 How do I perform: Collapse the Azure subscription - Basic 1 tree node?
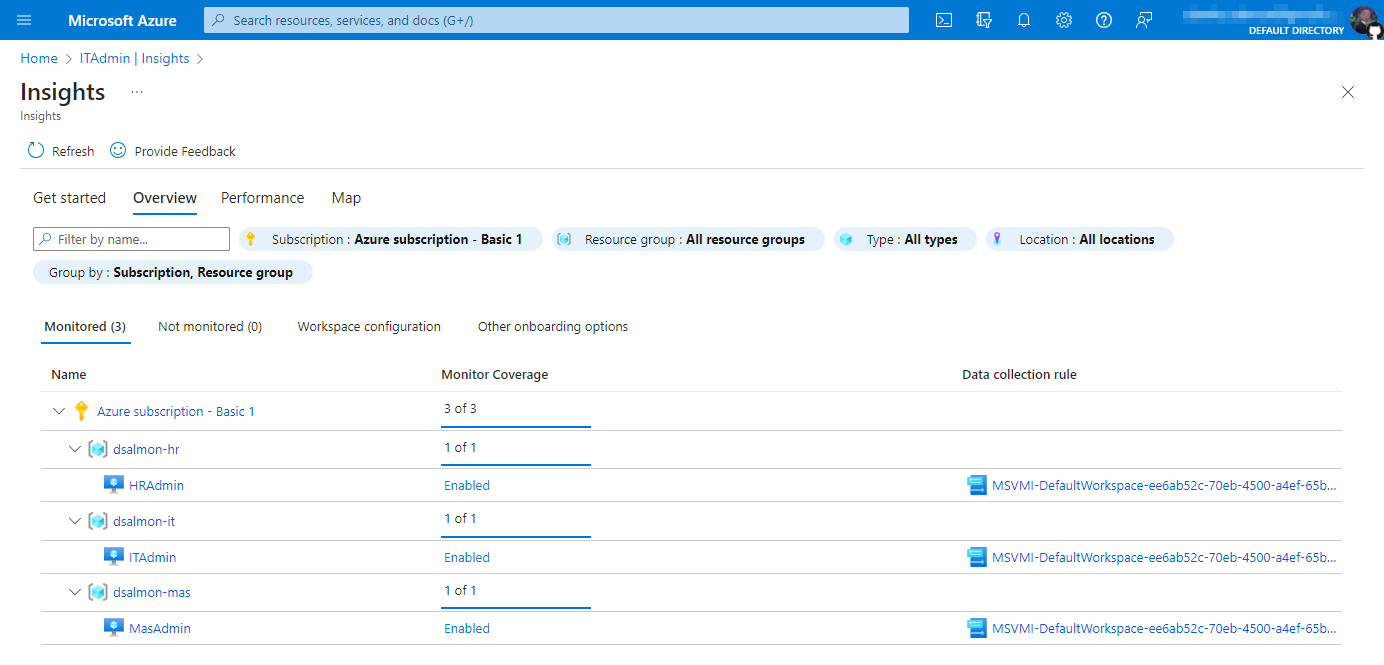coord(59,411)
